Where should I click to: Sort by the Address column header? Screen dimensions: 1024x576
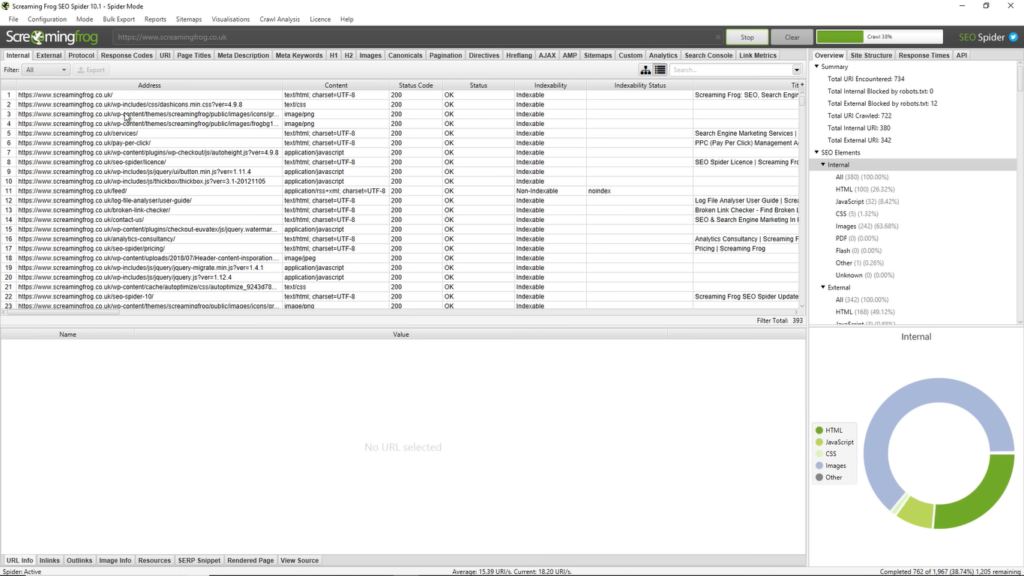(150, 86)
